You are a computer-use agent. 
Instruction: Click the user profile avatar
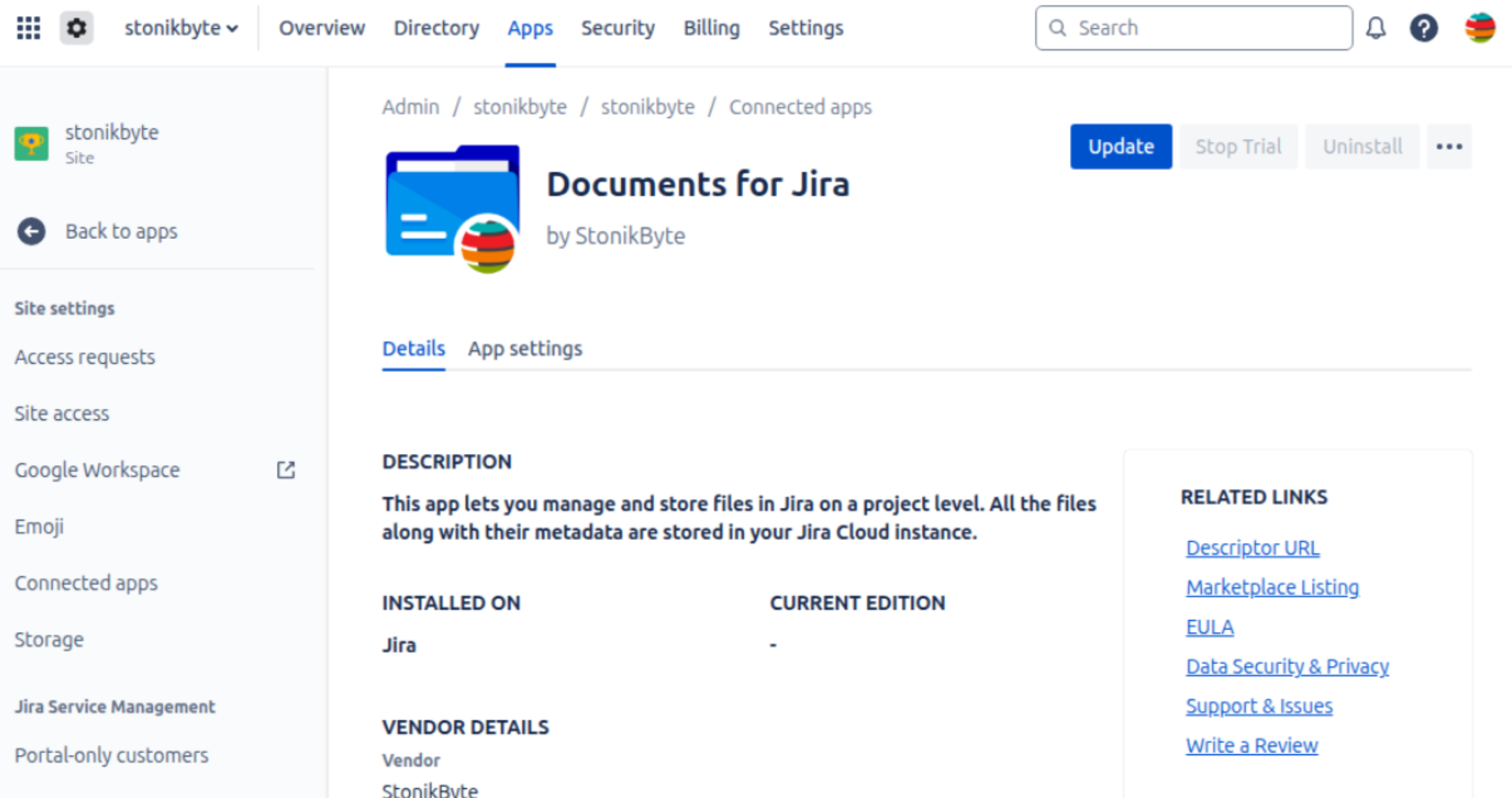tap(1479, 28)
